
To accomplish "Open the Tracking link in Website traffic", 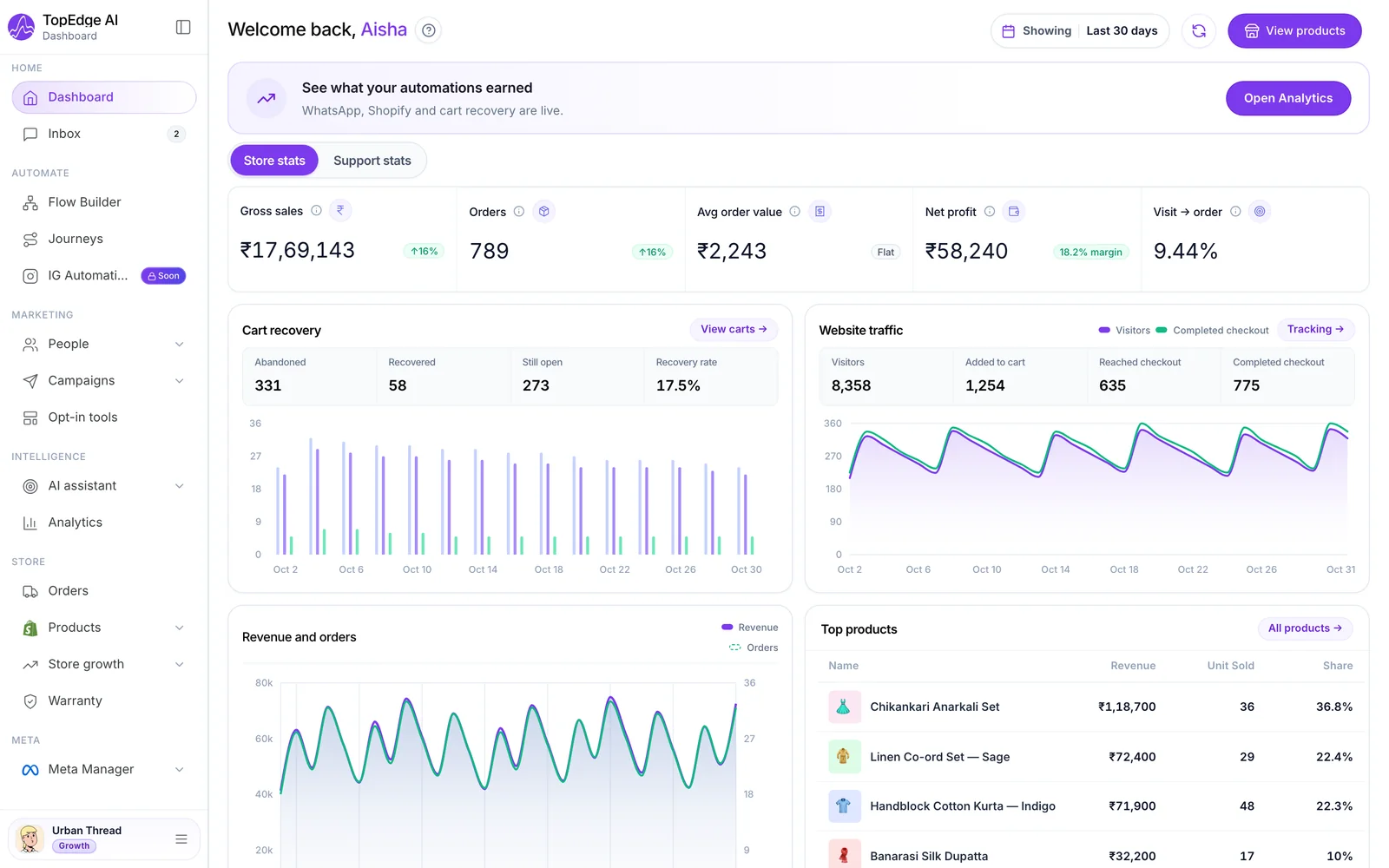I will [1315, 330].
